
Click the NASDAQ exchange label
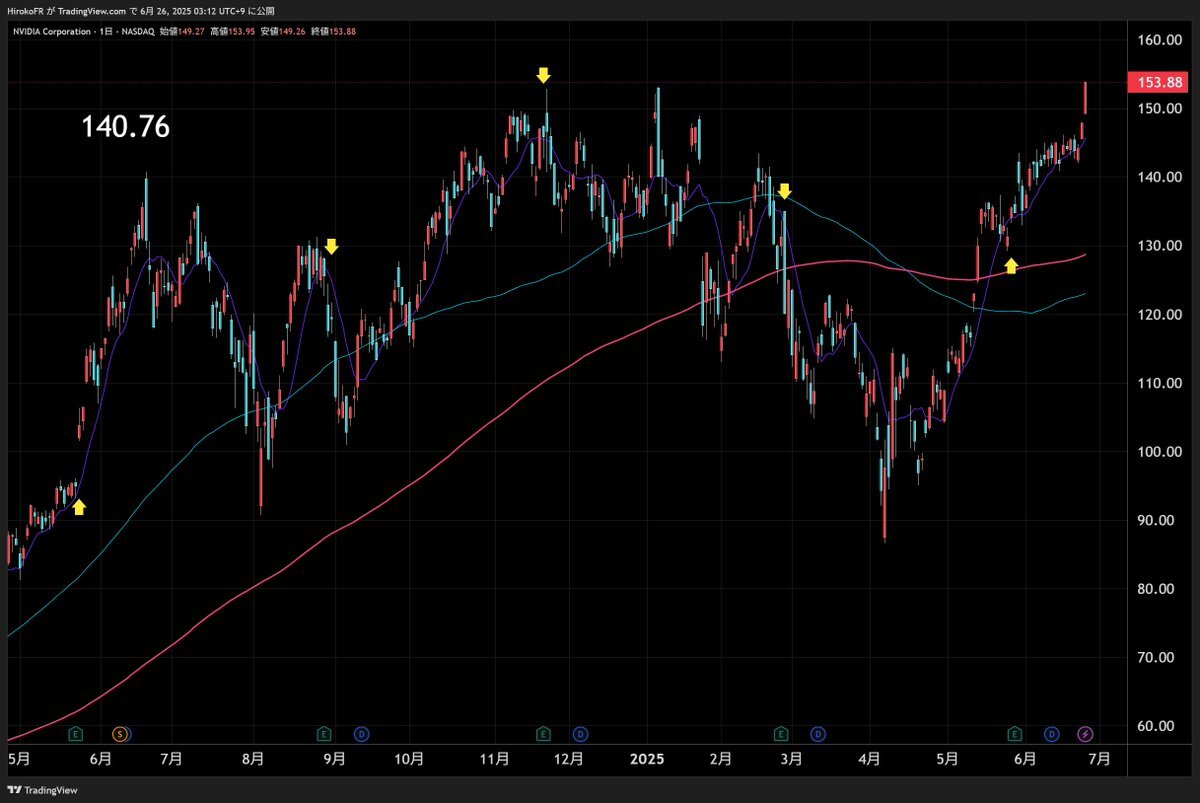[138, 31]
